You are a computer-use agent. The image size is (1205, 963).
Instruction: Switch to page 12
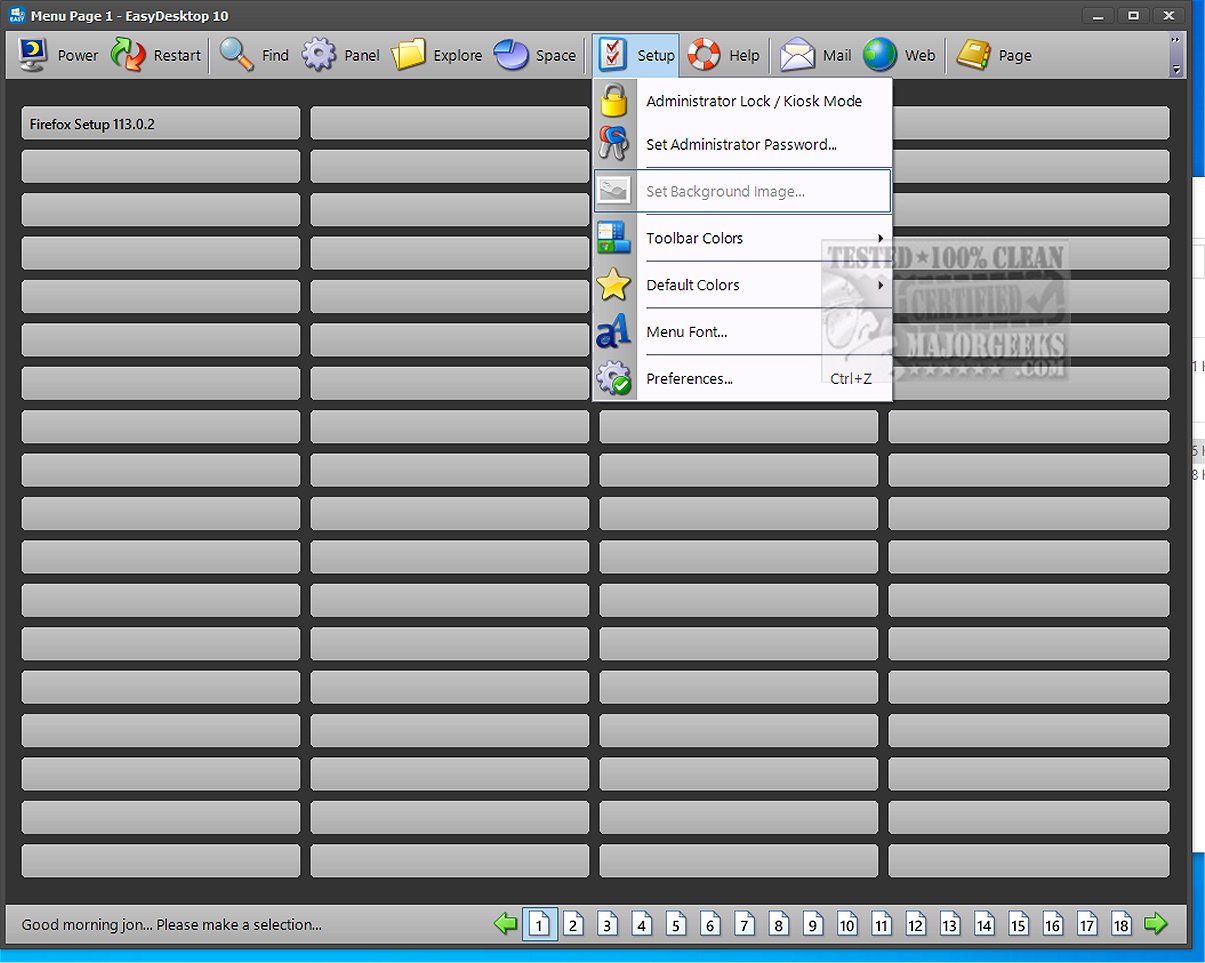tap(916, 925)
